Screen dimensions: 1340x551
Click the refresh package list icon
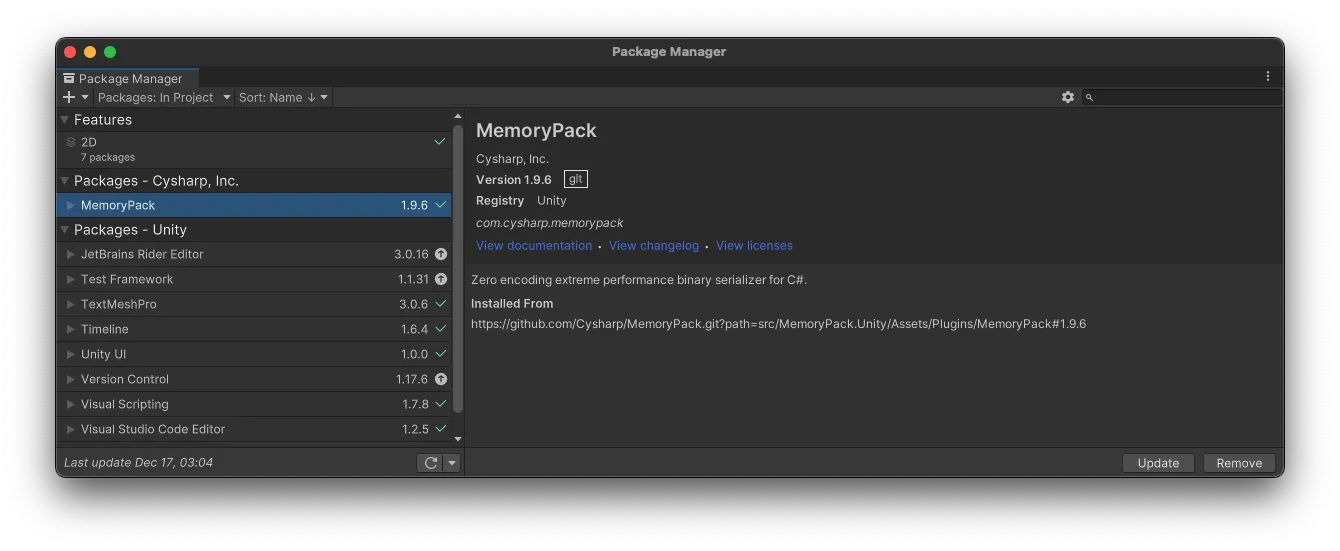tap(431, 463)
